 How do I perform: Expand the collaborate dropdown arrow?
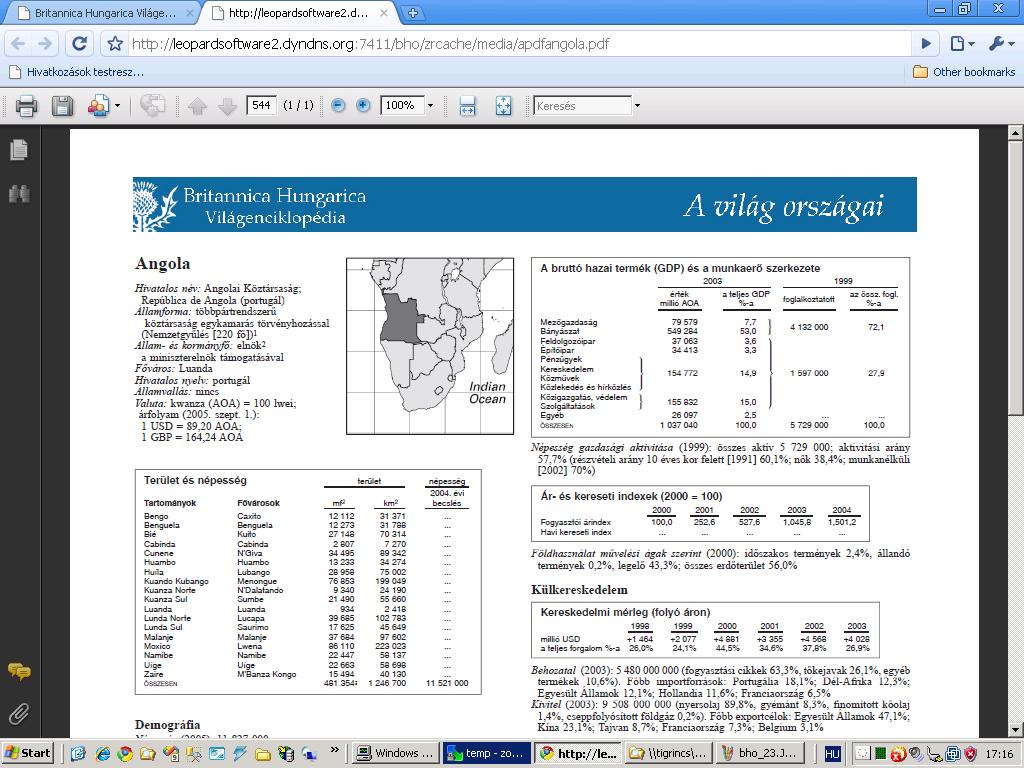(117, 106)
